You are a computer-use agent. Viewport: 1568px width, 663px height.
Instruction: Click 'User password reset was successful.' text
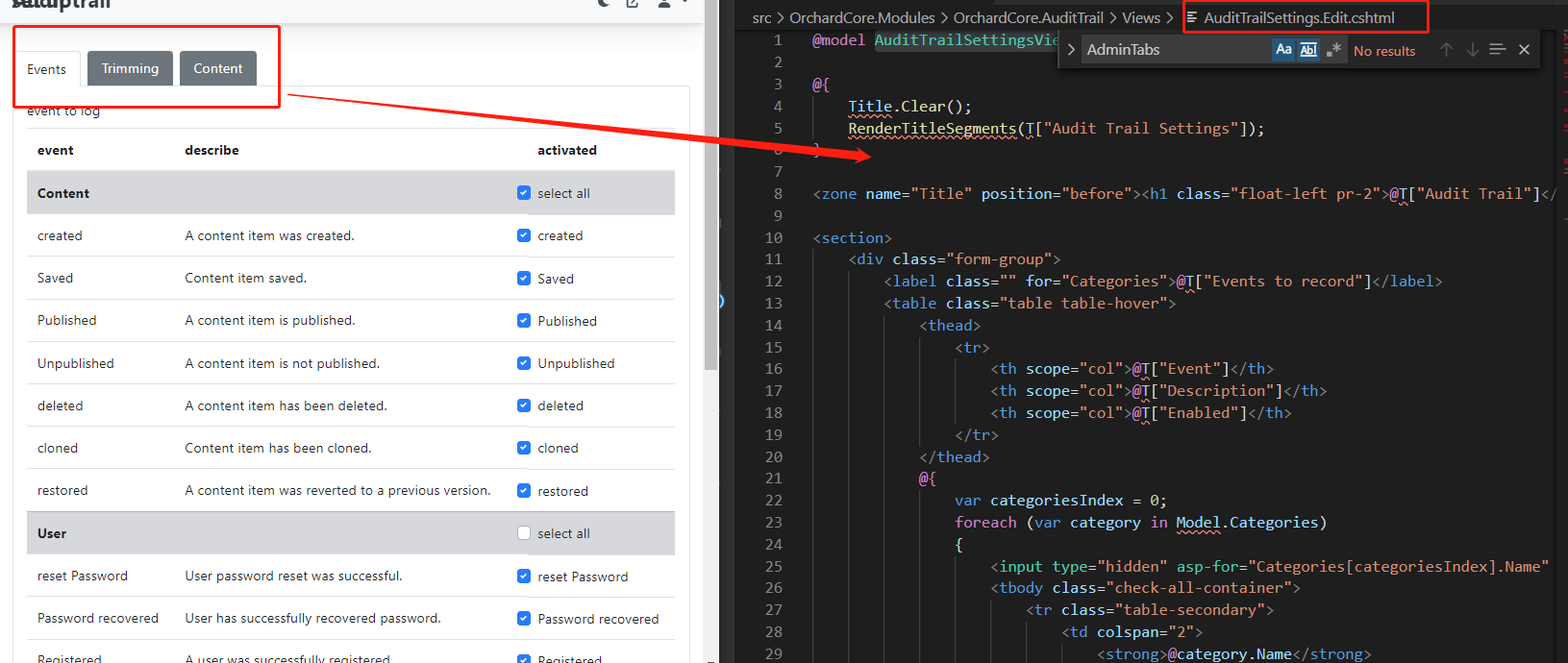click(294, 576)
